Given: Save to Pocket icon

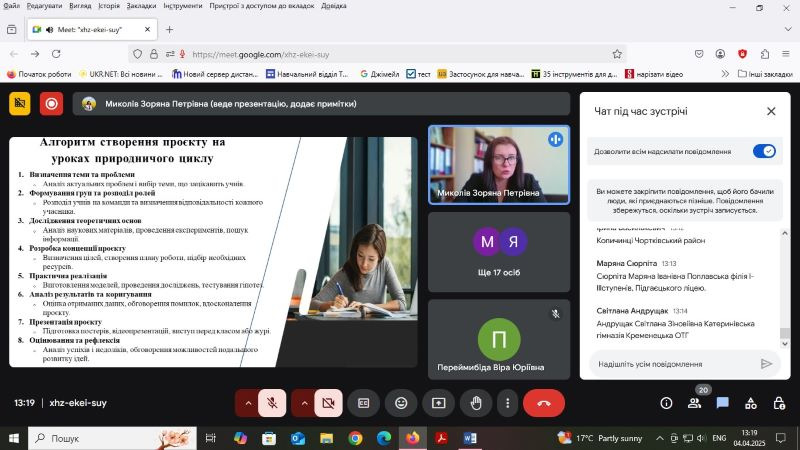Looking at the screenshot, I should pyautogui.click(x=698, y=54).
